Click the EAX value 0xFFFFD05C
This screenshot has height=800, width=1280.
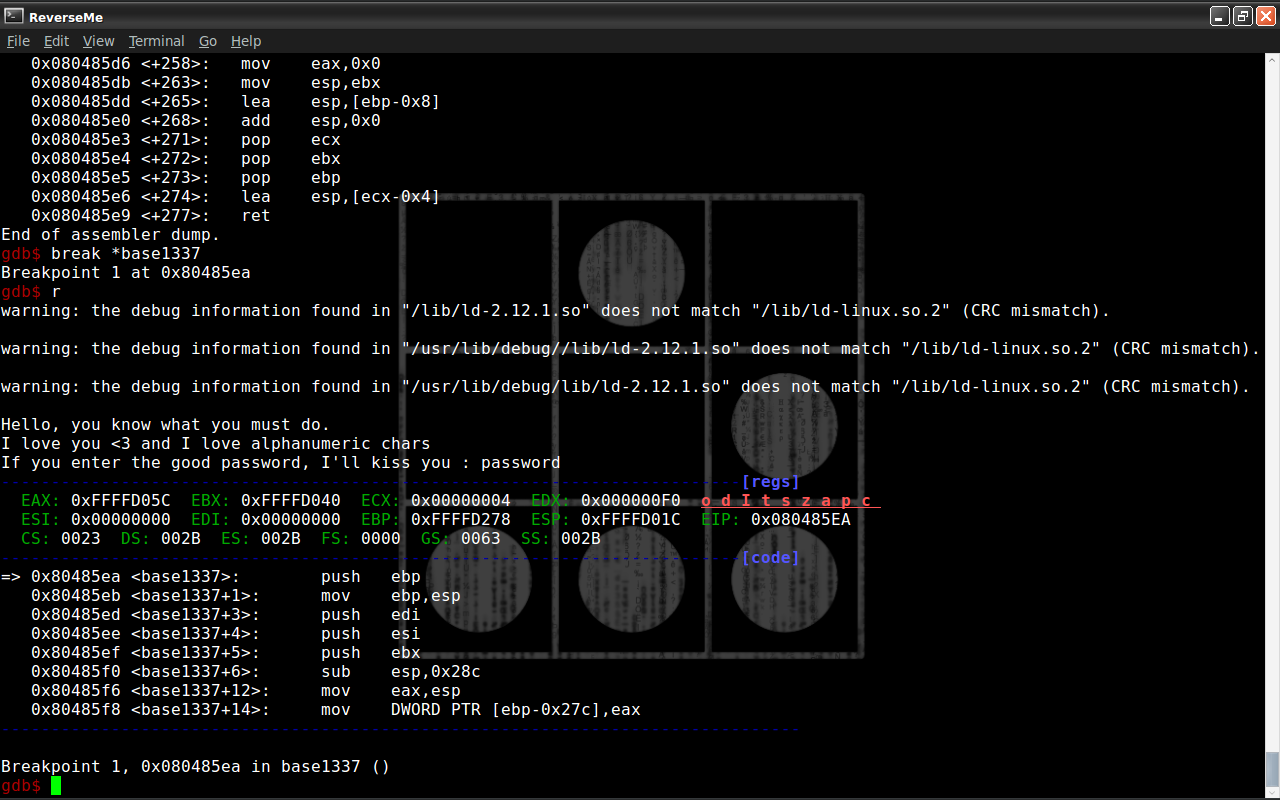tap(121, 501)
